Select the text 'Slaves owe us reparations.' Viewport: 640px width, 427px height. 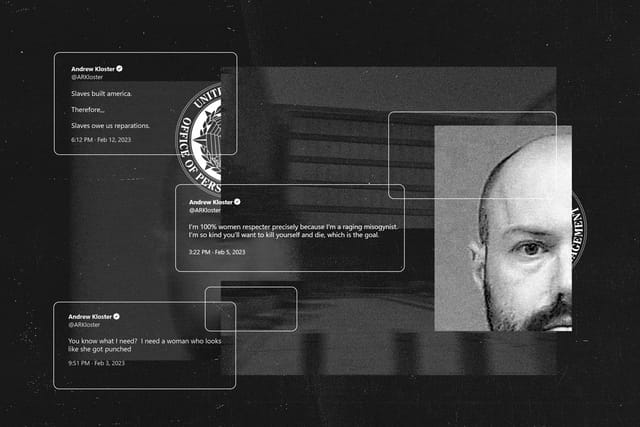point(110,126)
